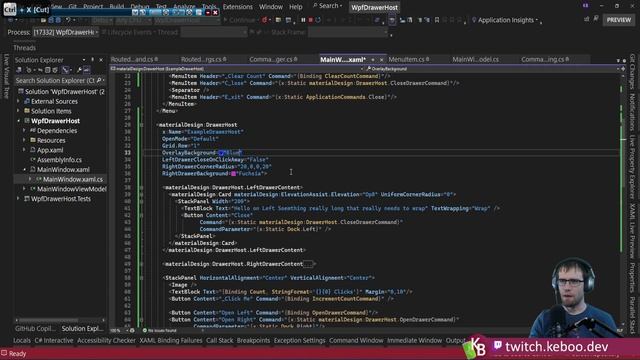Click the Blue color swatch on OverlayBackground

222,153
